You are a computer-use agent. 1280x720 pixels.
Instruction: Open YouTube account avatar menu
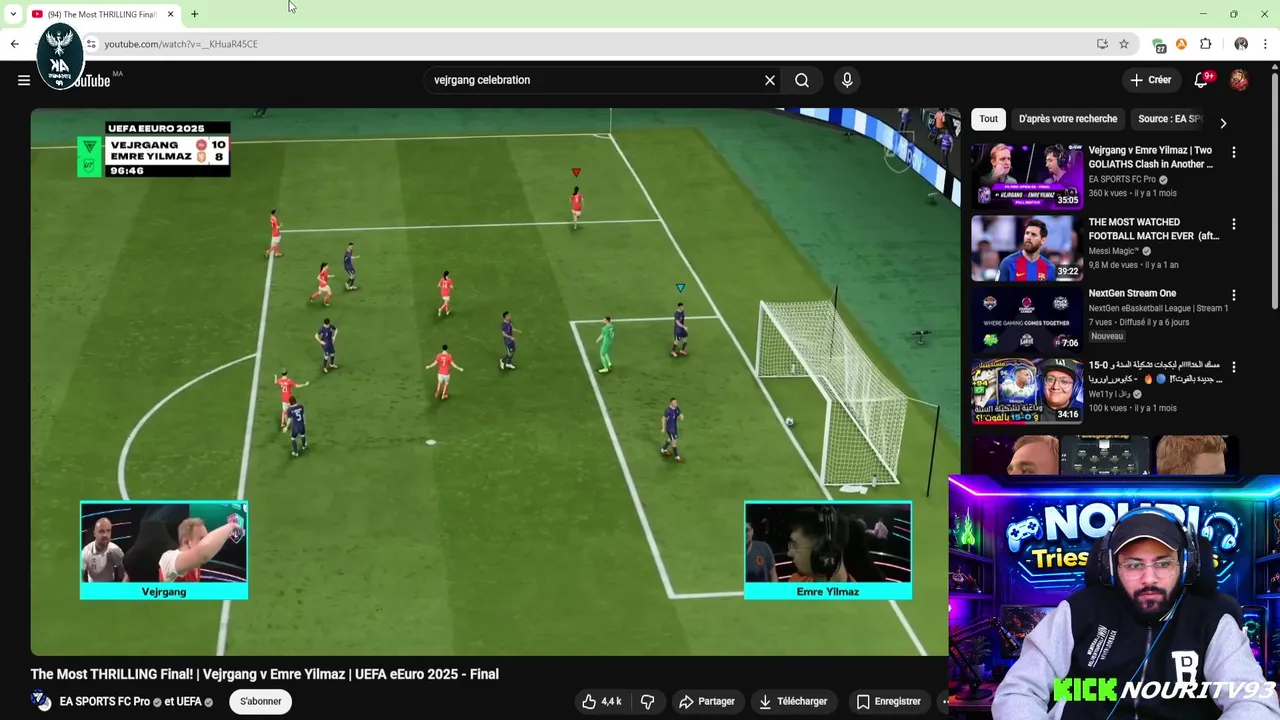[1239, 80]
